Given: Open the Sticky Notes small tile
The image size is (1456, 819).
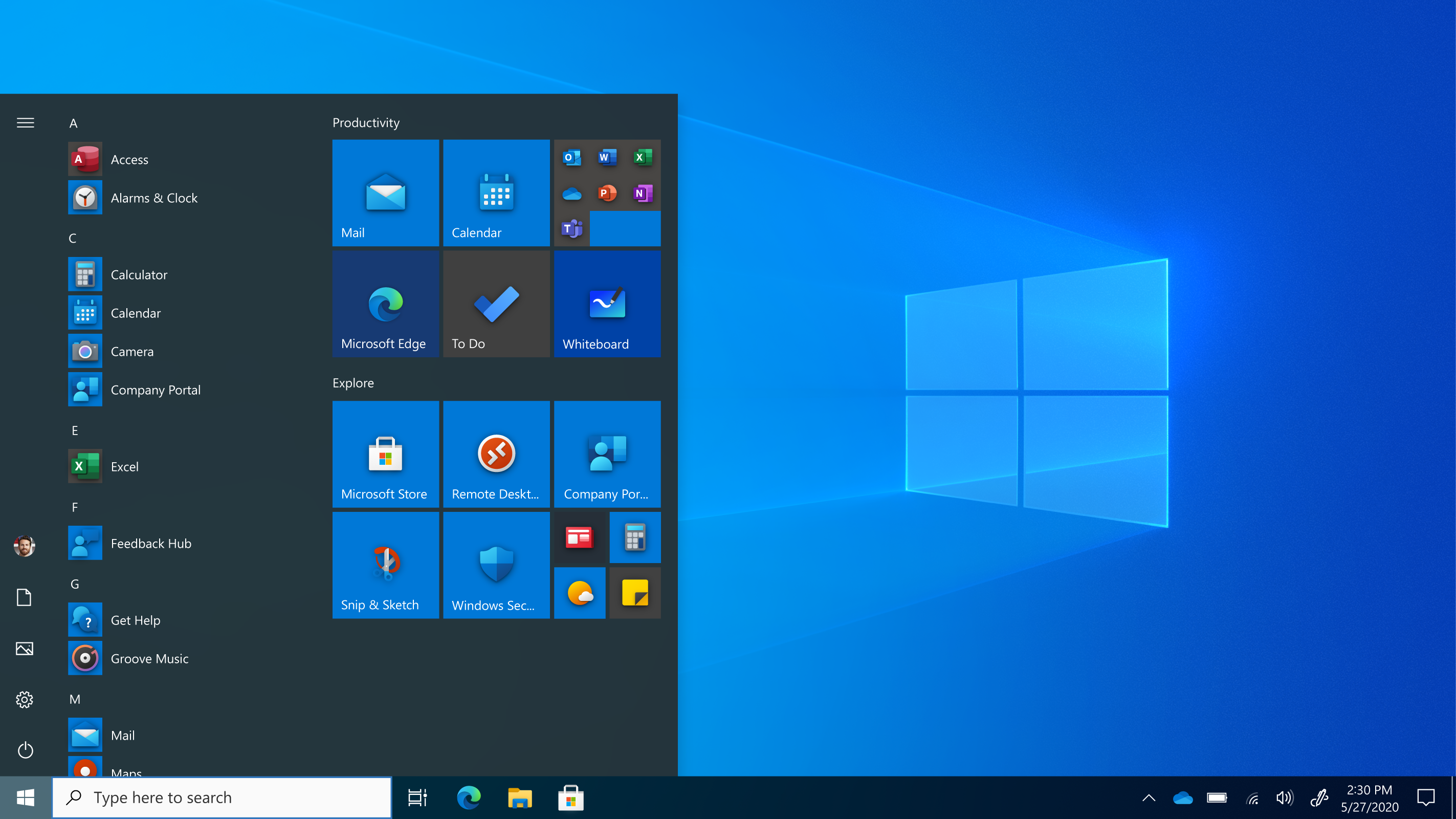Looking at the screenshot, I should click(635, 592).
